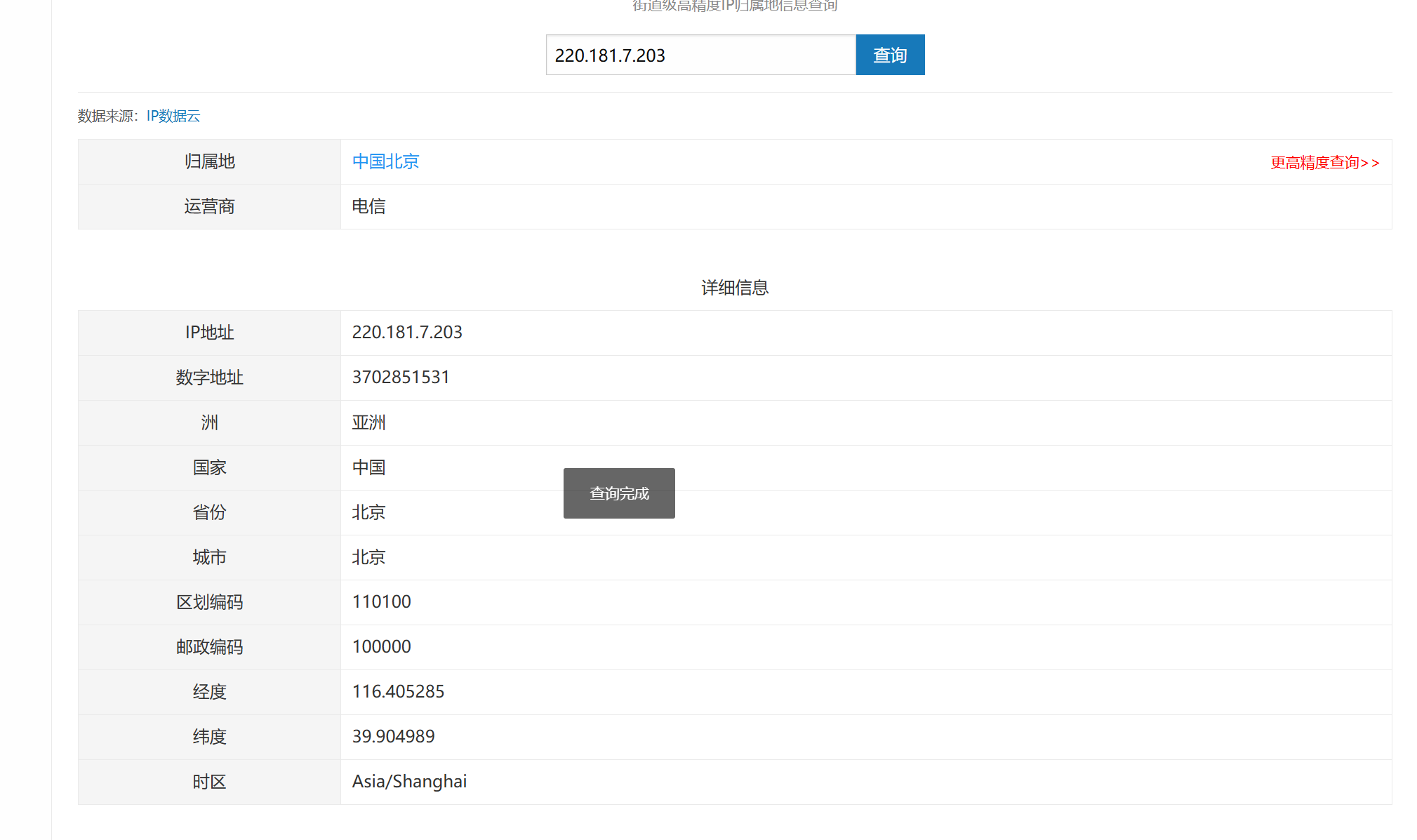Click the 归属地 row label
This screenshot has width=1417, height=840.
[209, 161]
